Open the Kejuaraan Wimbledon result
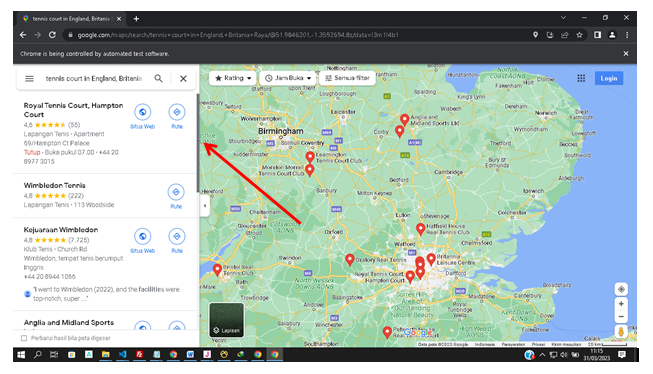 (x=61, y=229)
